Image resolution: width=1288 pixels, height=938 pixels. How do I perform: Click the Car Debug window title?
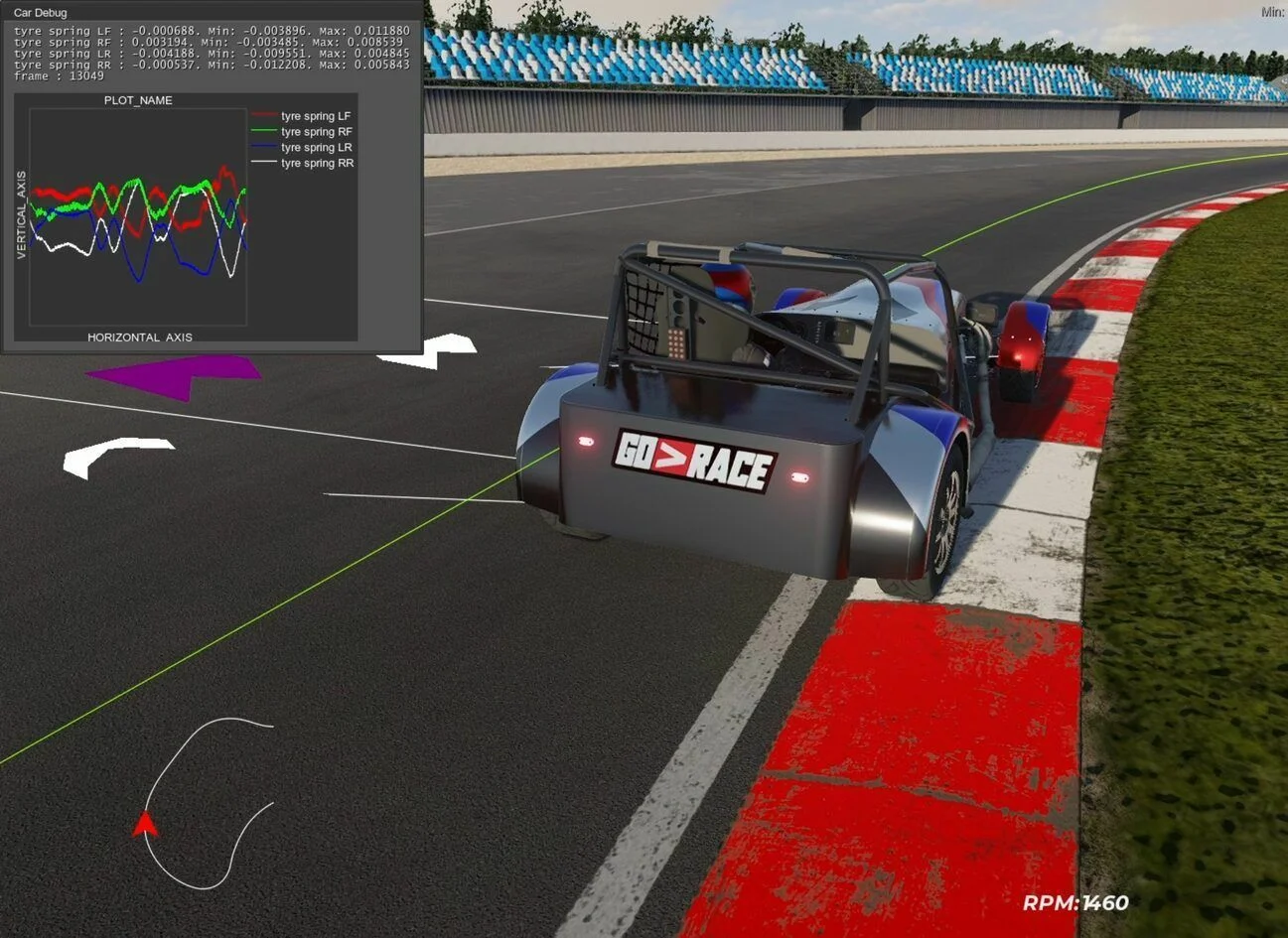tap(41, 13)
